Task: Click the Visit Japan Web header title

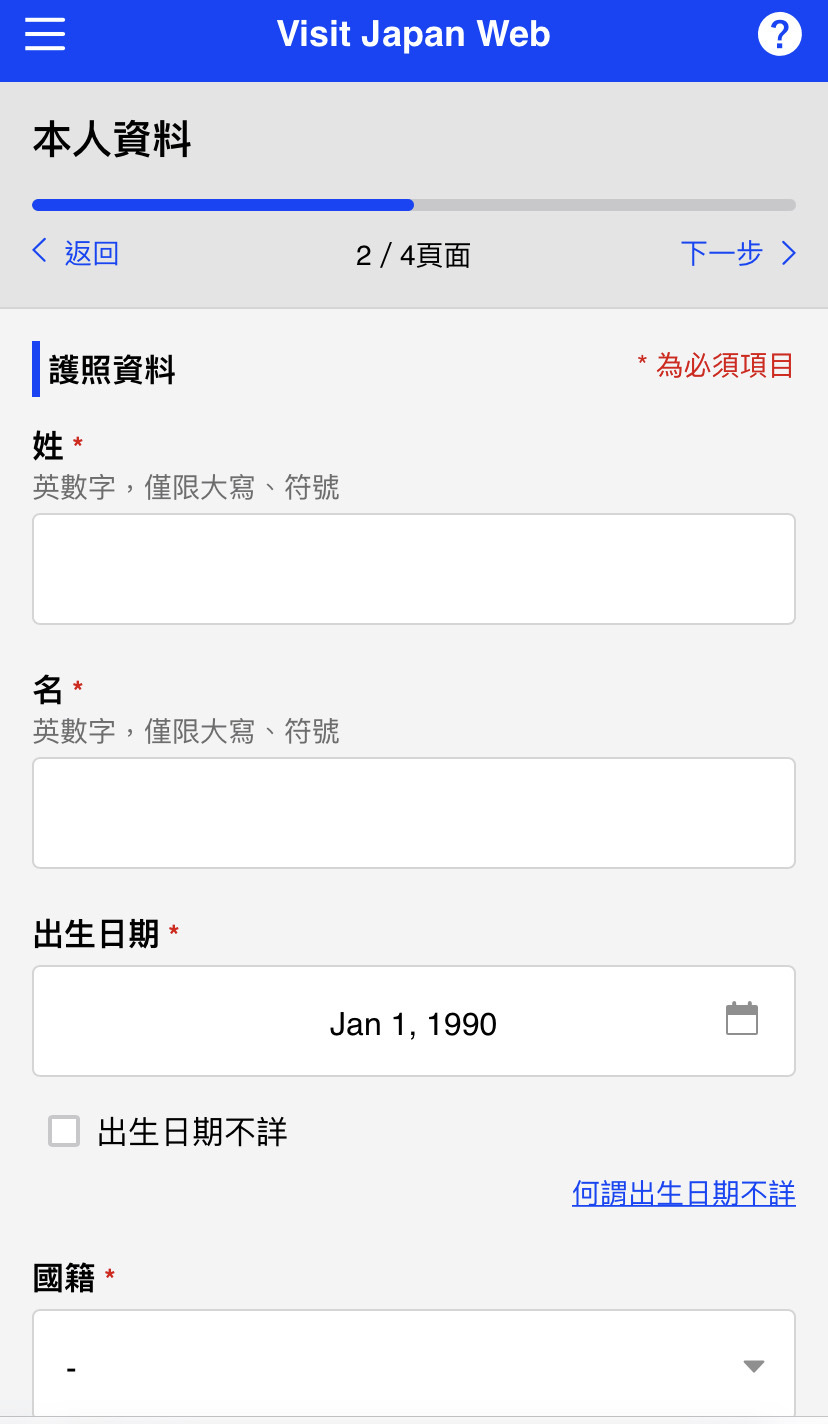Action: (414, 35)
